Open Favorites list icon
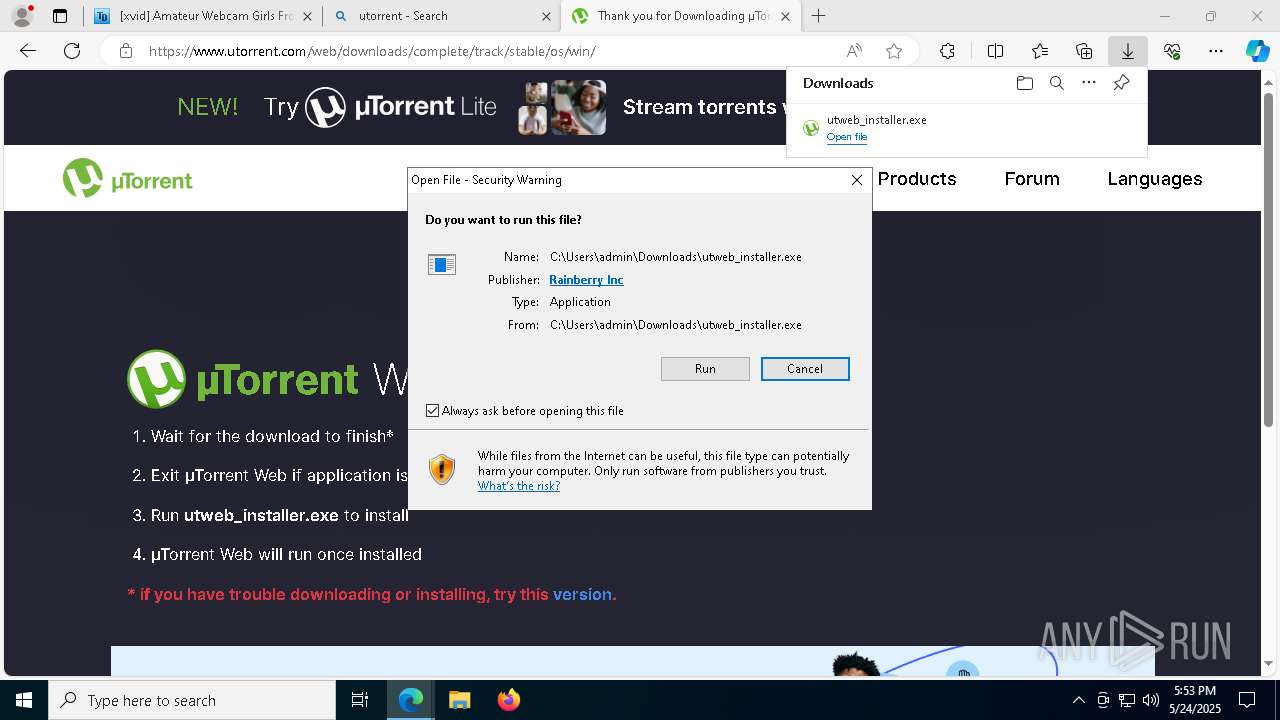The height and width of the screenshot is (720, 1280). [x=1040, y=51]
